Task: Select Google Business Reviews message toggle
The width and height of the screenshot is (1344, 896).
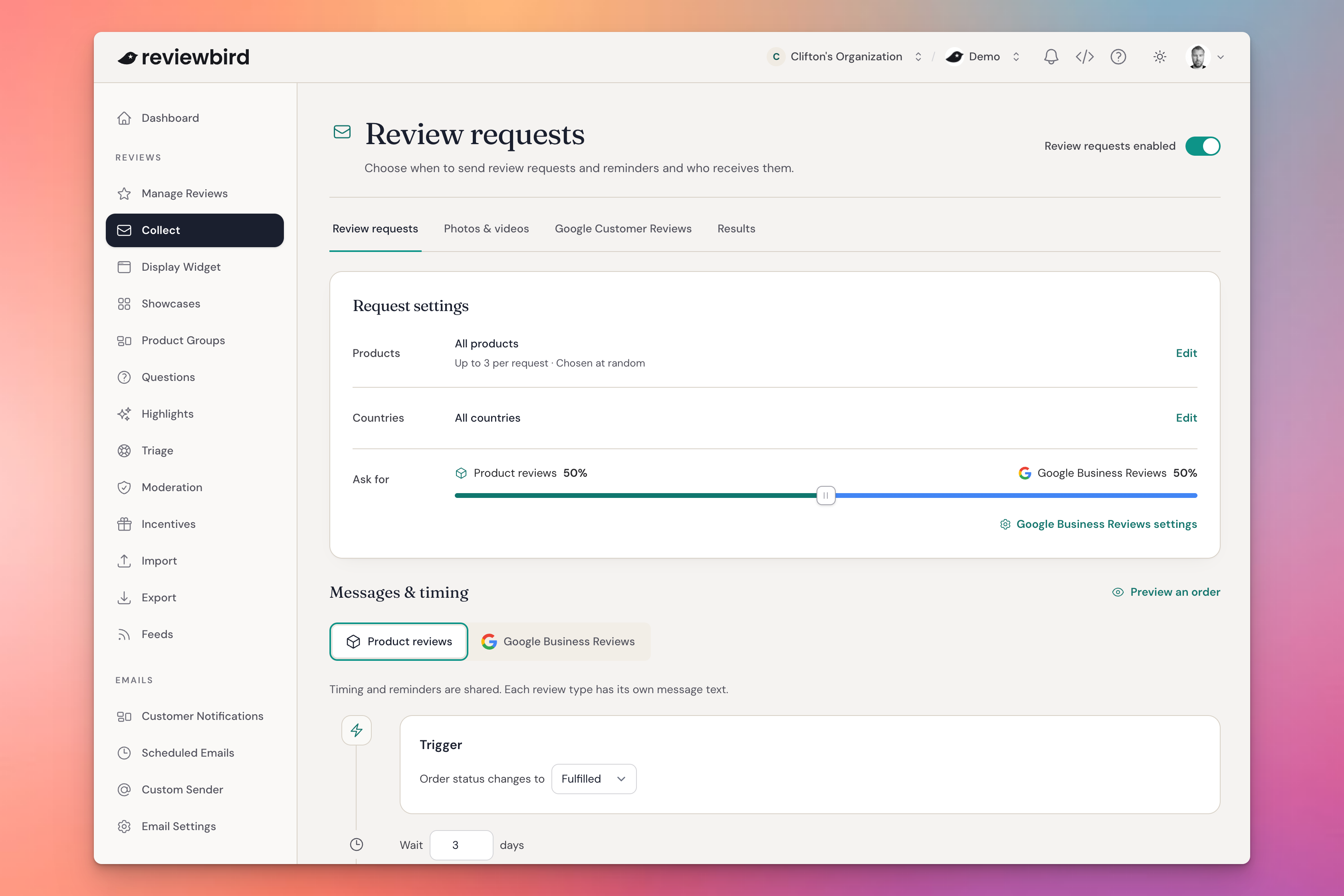Action: [558, 642]
